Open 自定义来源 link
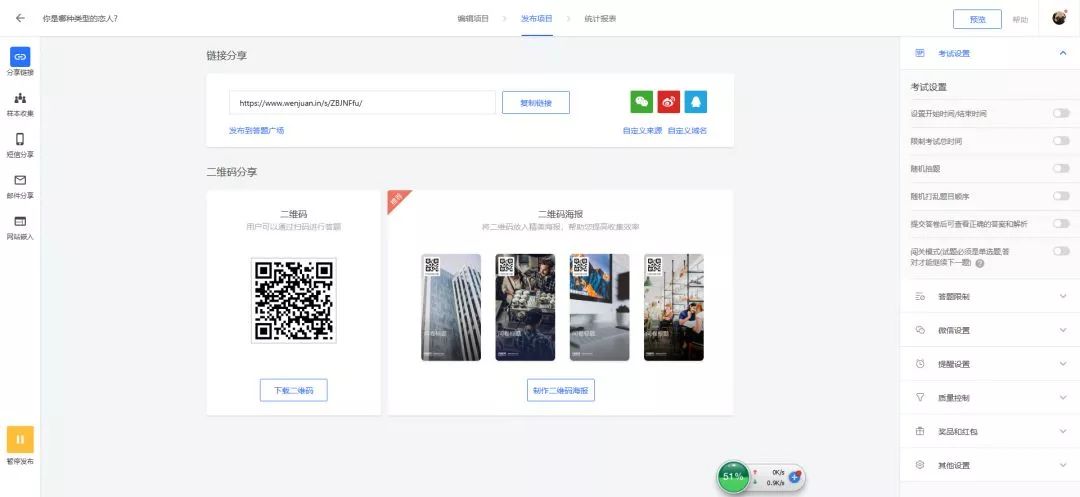This screenshot has width=1080, height=497. [x=642, y=131]
